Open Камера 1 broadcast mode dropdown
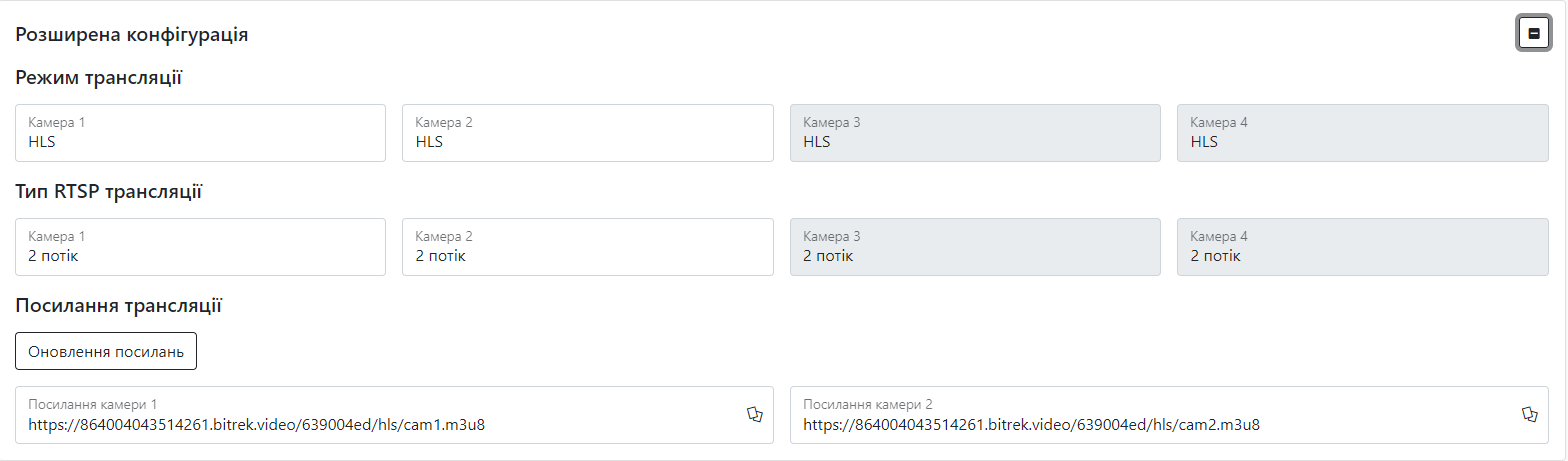The image size is (1568, 461). 201,133
